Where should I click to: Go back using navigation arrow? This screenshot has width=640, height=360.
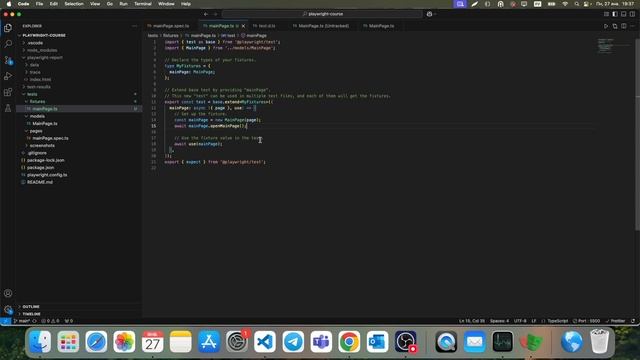[x=206, y=14]
